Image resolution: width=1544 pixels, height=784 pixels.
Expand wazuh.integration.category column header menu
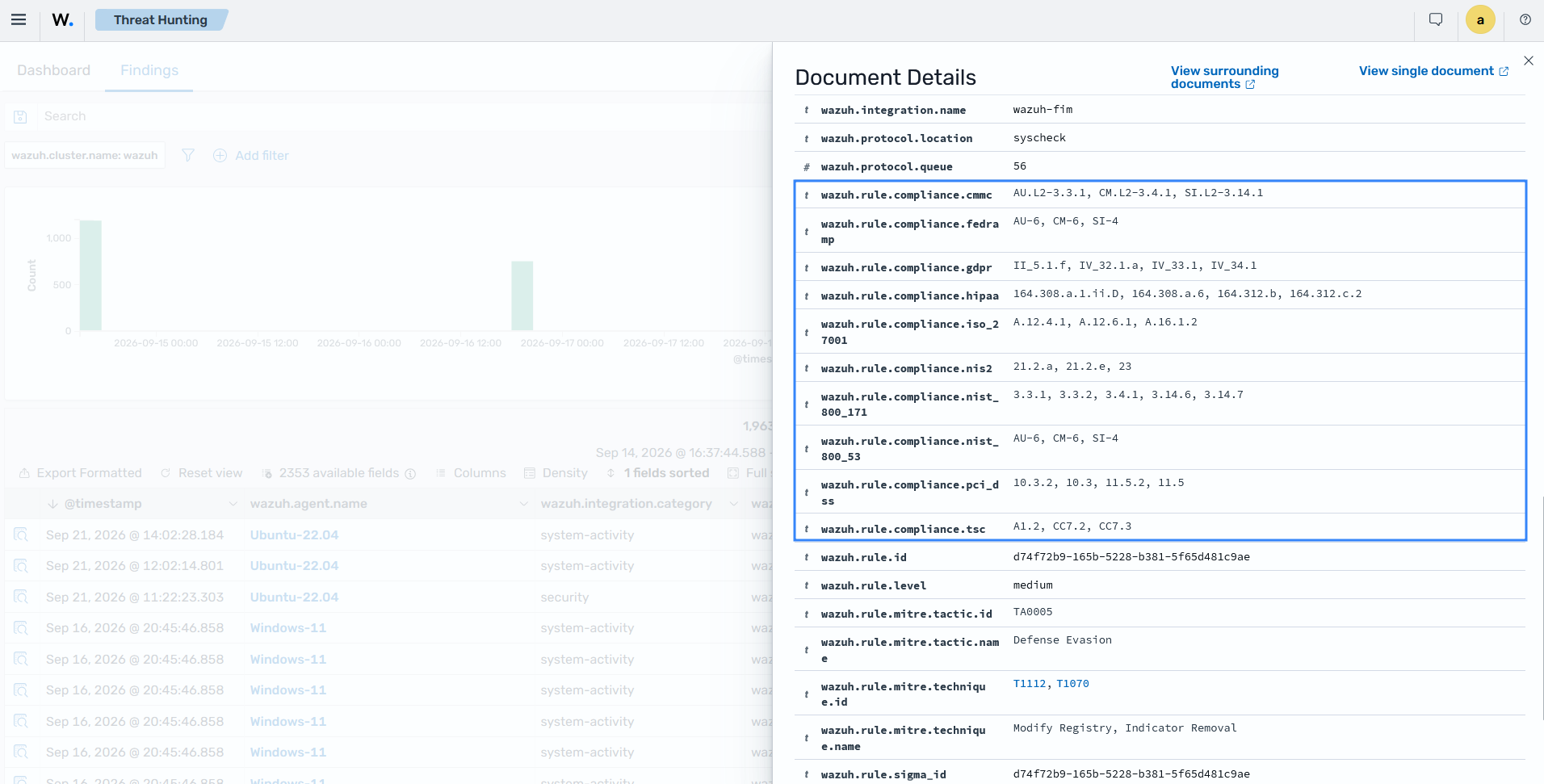coord(733,504)
